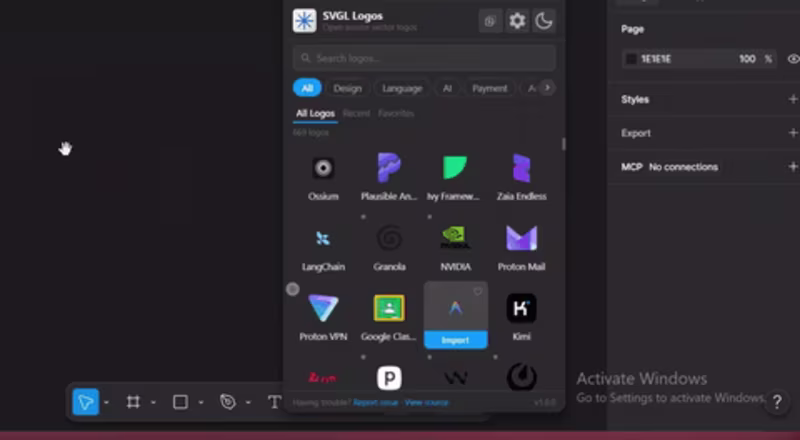This screenshot has height=440, width=800.
Task: Open Frame tool options dropdown arrow
Action: pos(153,403)
